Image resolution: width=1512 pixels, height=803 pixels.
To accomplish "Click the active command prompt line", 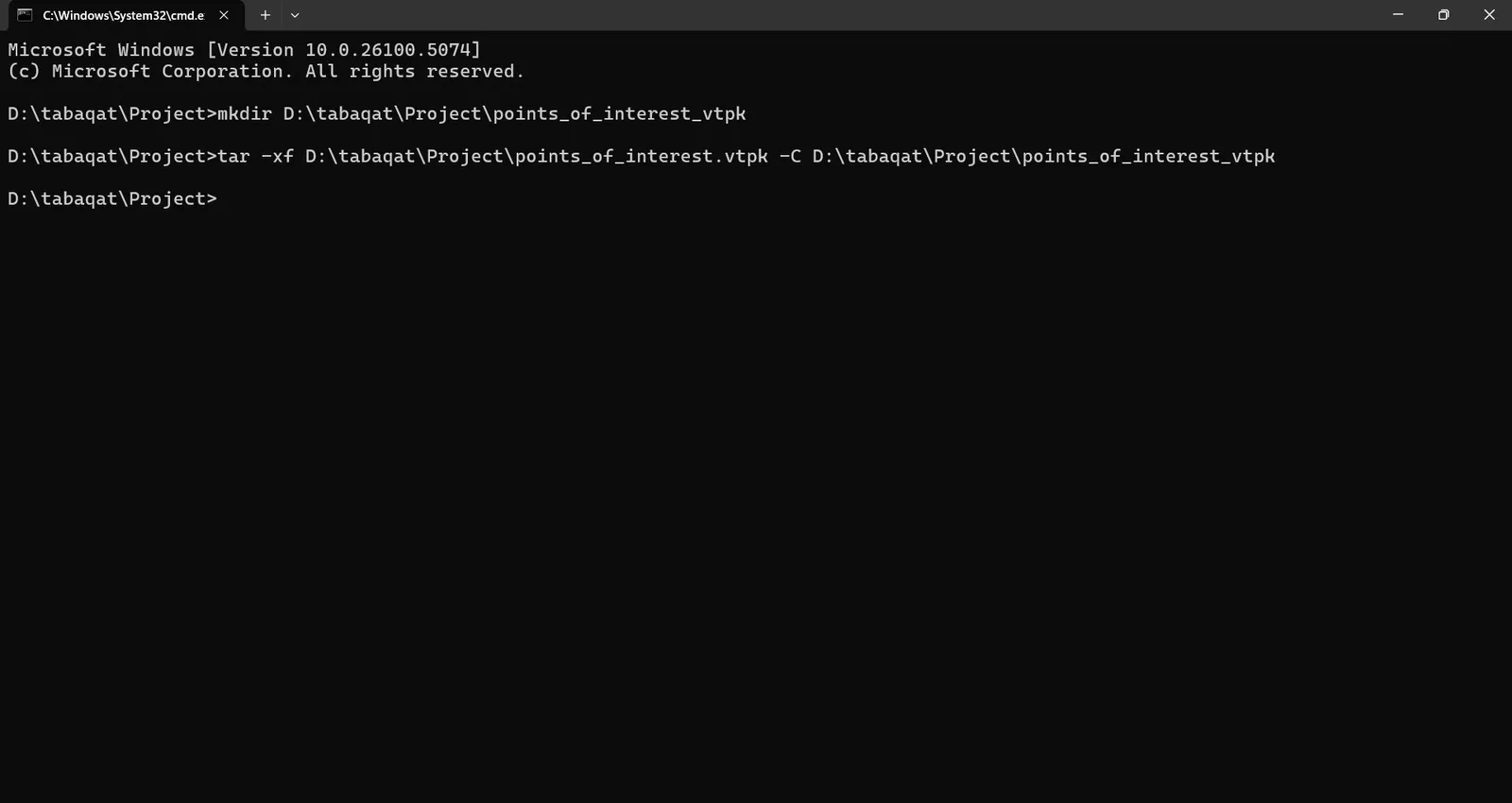I will (x=112, y=198).
